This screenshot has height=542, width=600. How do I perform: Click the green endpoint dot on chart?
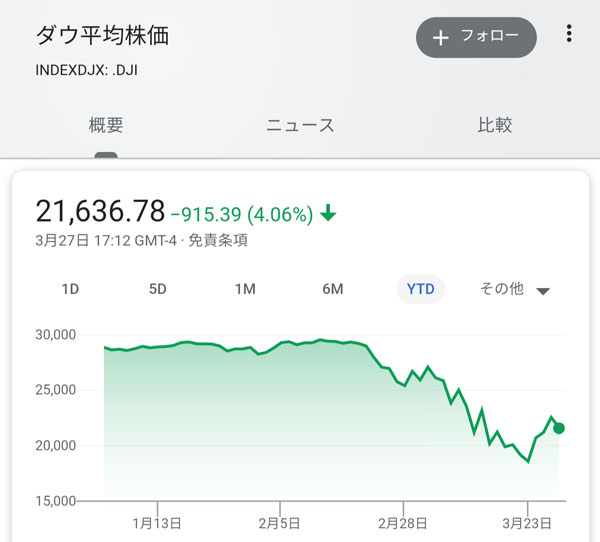(559, 428)
